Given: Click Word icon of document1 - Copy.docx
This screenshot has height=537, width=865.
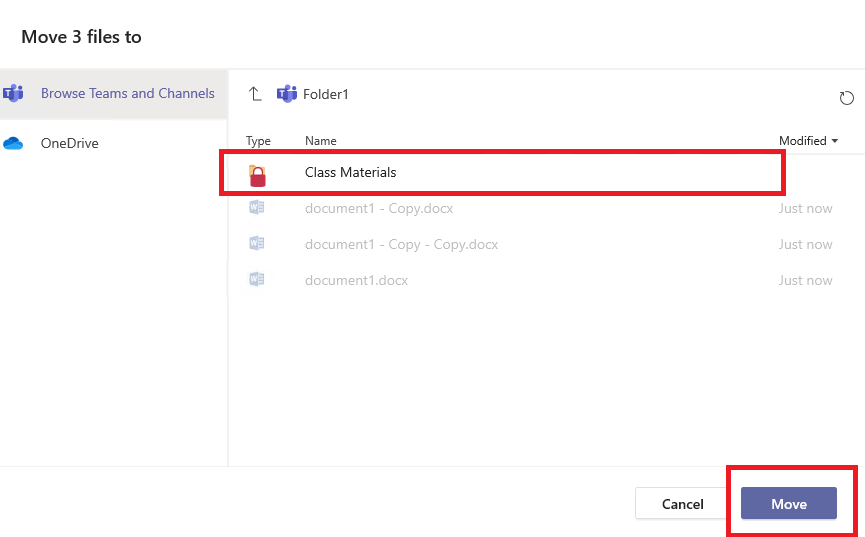Looking at the screenshot, I should tap(257, 208).
